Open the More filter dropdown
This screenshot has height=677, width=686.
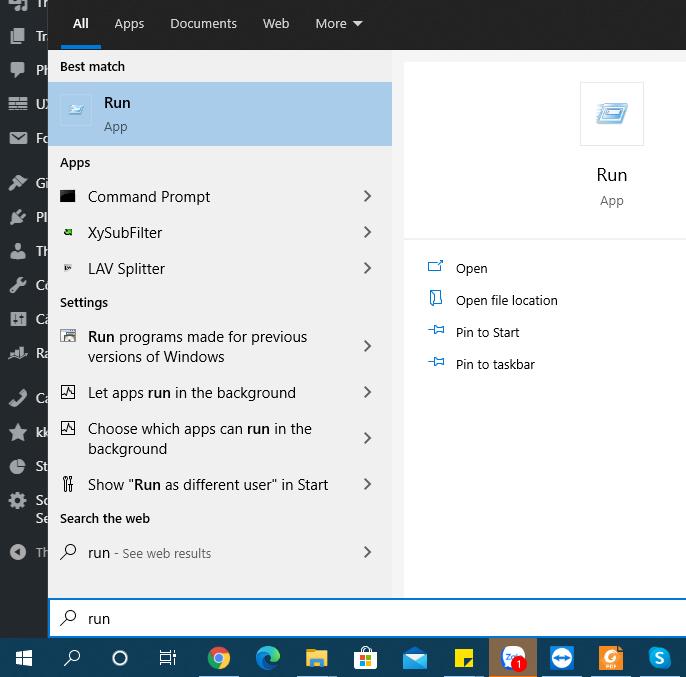338,24
